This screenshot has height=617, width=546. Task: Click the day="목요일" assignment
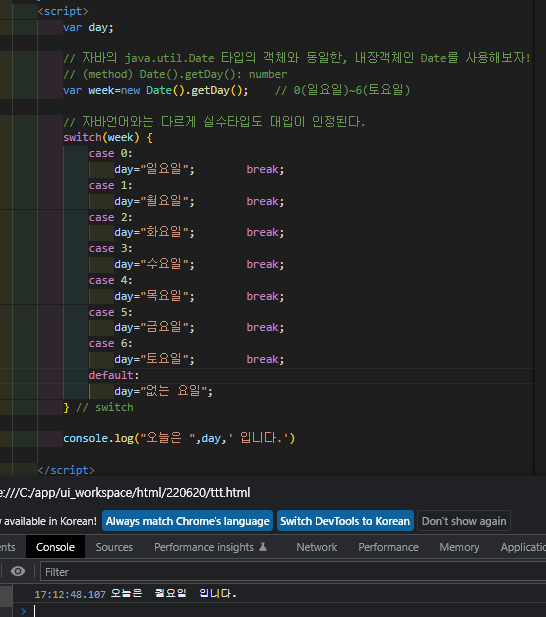(154, 296)
